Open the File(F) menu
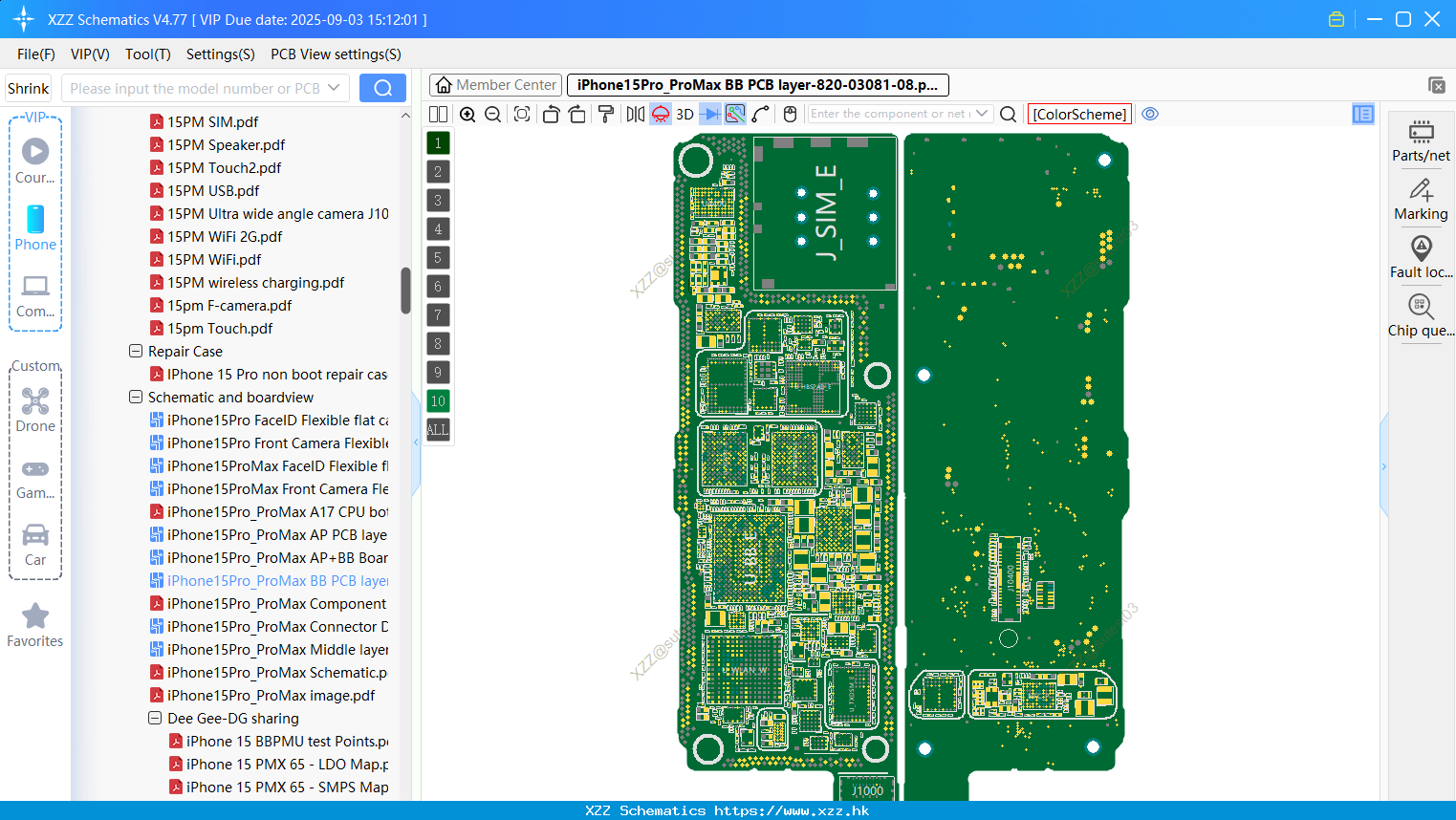Viewport: 1456px width, 820px height. (36, 54)
